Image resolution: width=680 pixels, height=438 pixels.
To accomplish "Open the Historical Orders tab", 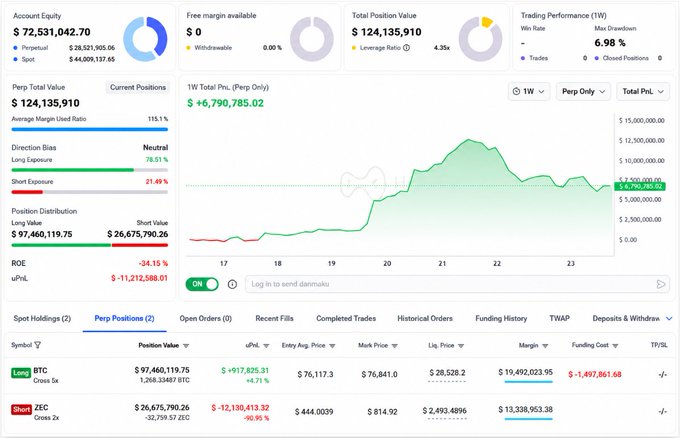I will [425, 318].
